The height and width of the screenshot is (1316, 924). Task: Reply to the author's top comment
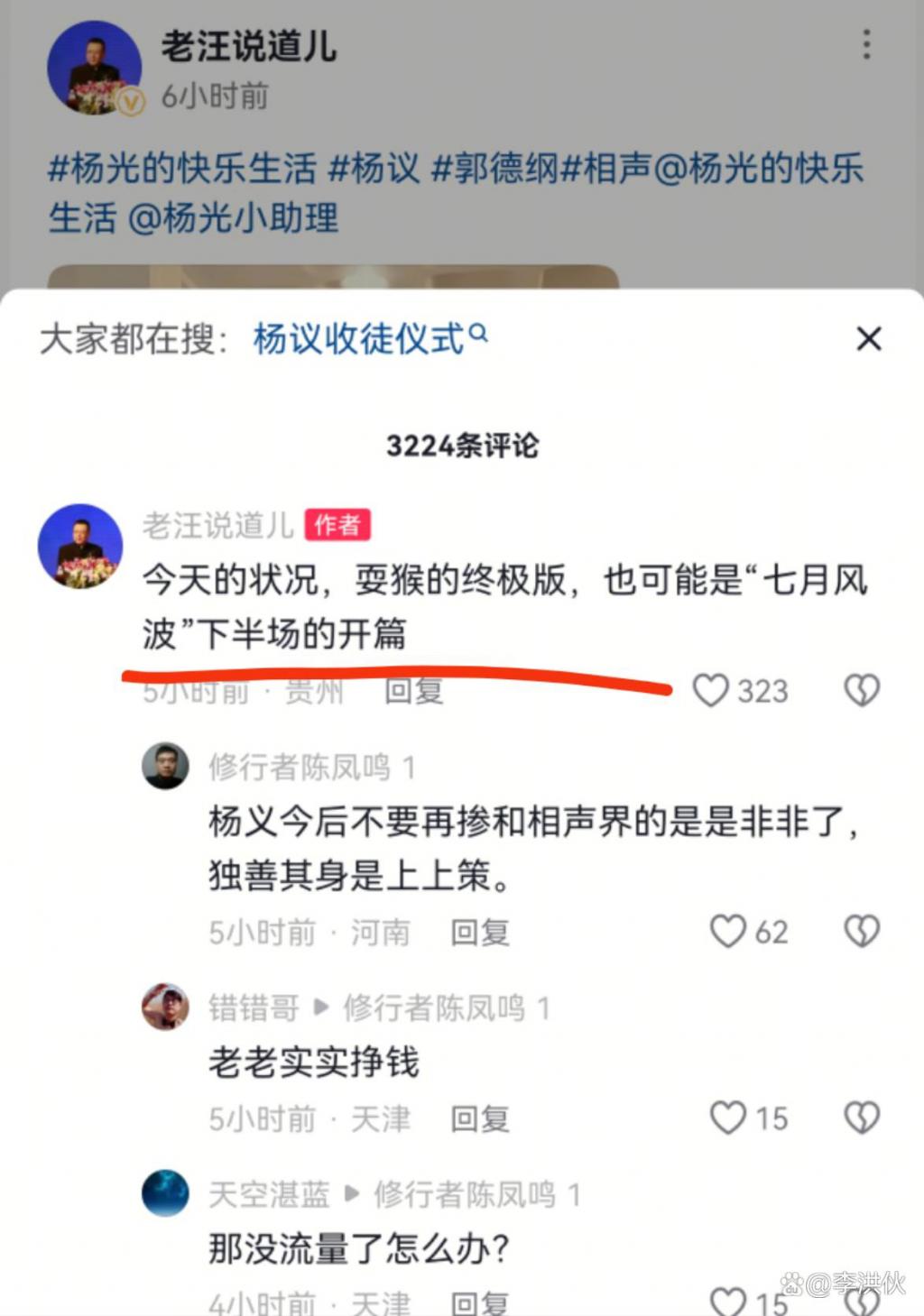tap(414, 691)
